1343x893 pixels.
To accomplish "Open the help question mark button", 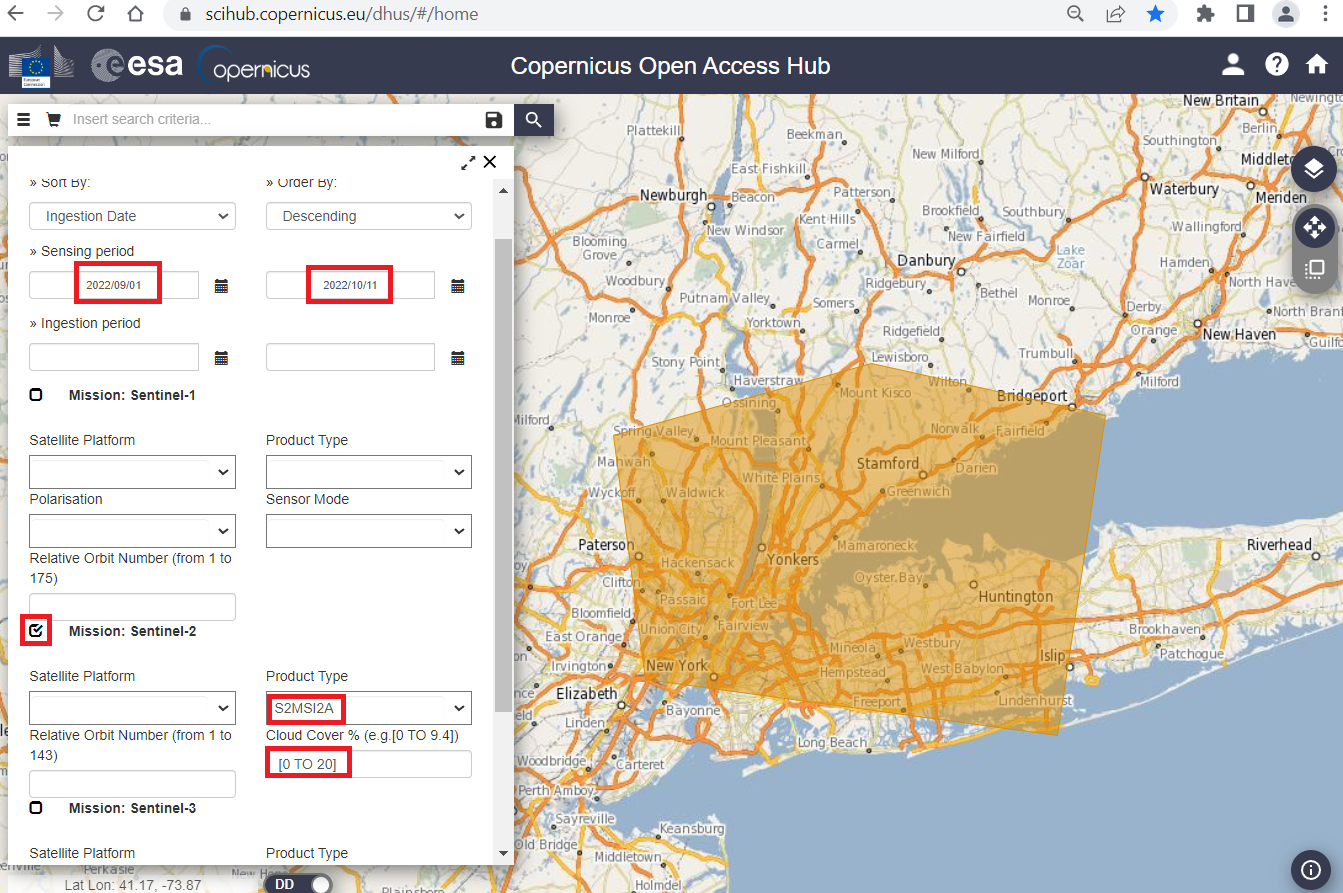I will pos(1276,64).
